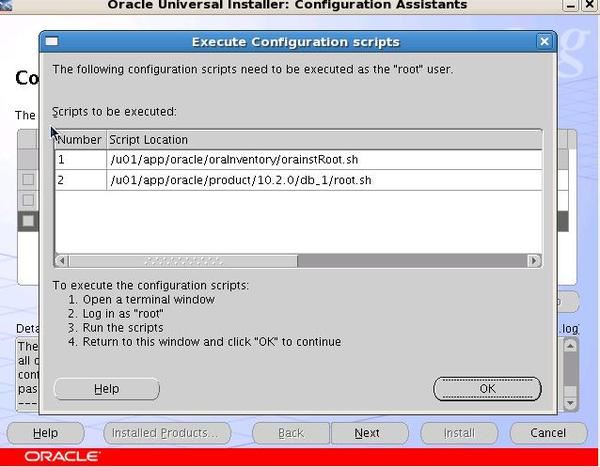Click script number 1 cell
The image size is (600, 467).
click(80, 160)
